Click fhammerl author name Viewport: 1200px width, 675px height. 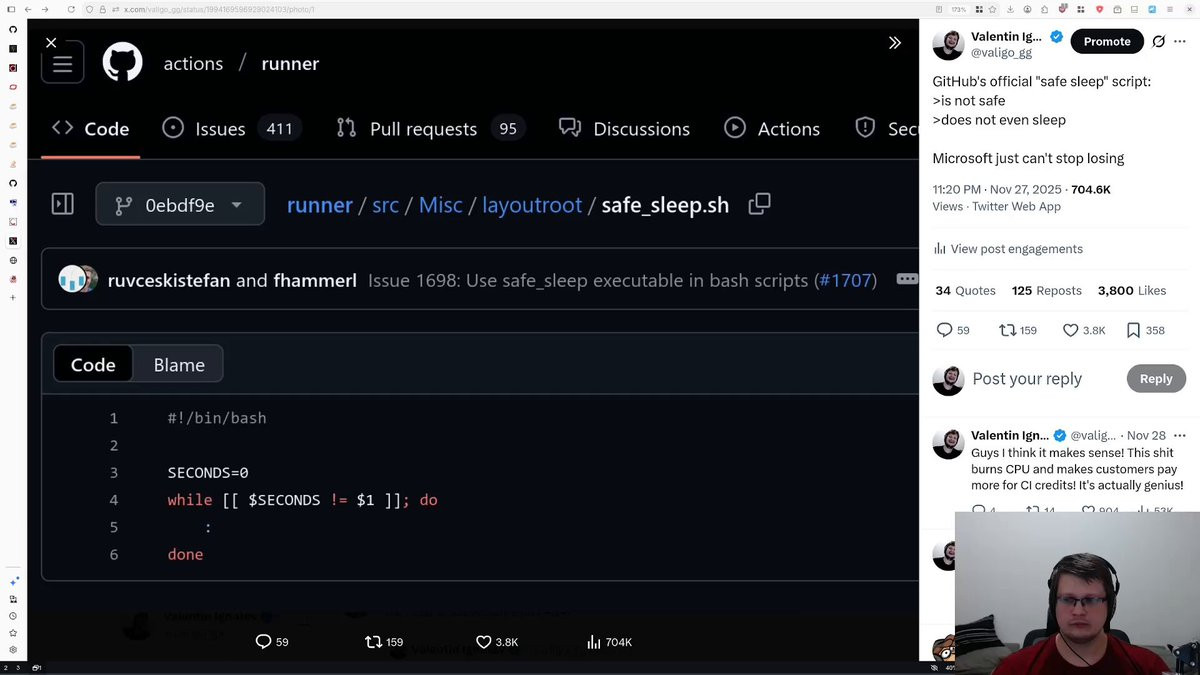pyautogui.click(x=314, y=280)
